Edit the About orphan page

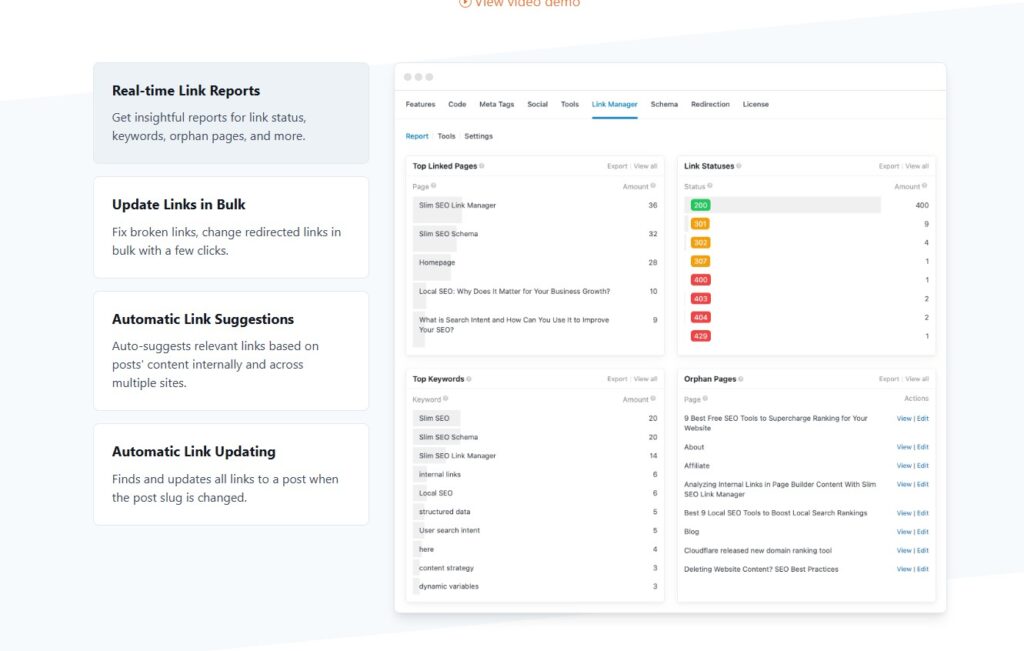[x=921, y=447]
